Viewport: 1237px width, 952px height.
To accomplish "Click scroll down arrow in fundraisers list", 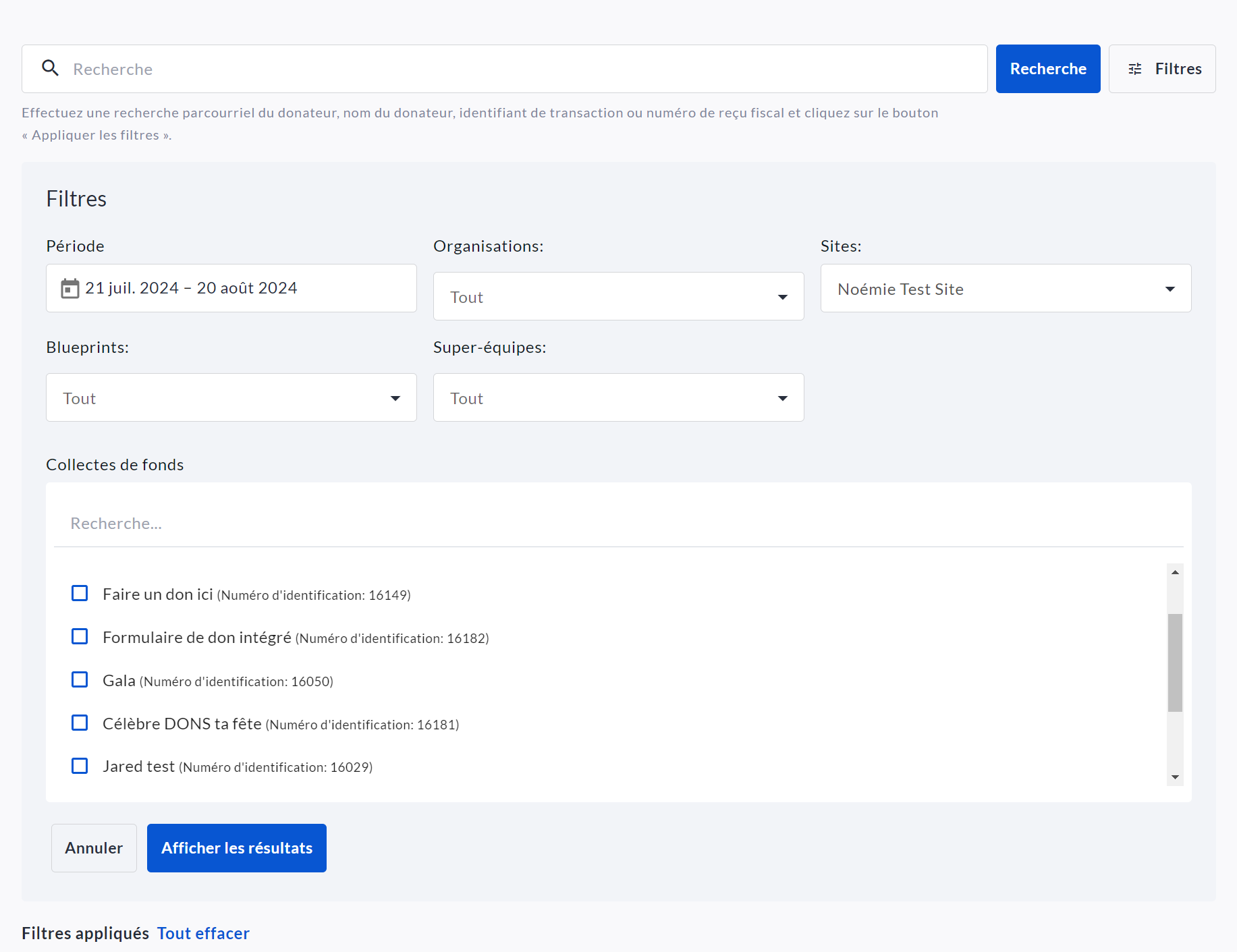I will [x=1175, y=777].
